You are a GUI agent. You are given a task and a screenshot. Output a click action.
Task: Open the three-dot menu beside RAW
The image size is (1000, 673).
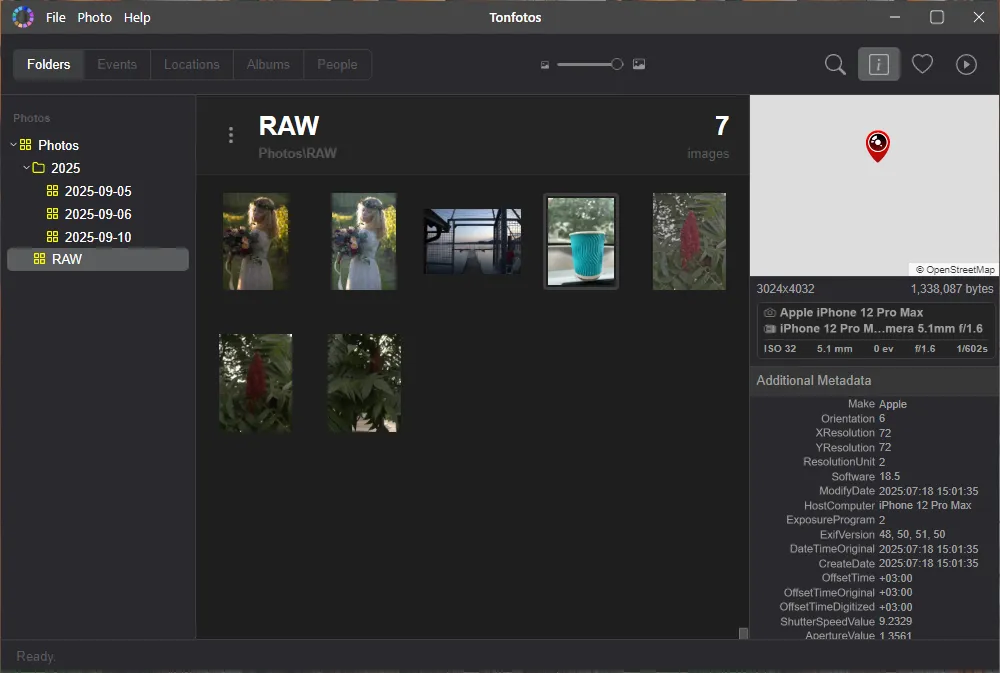coord(231,135)
